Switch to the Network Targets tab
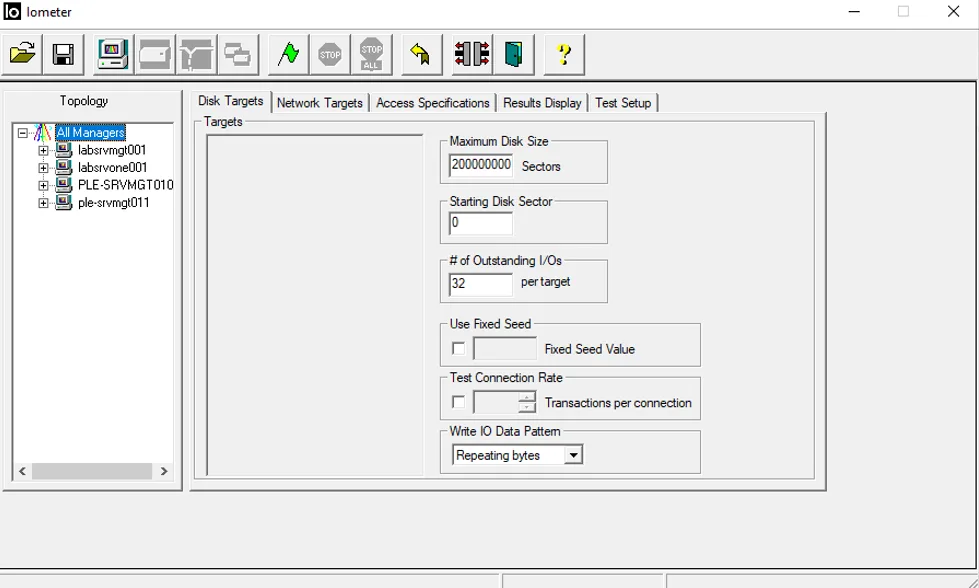This screenshot has width=979, height=588. (320, 103)
